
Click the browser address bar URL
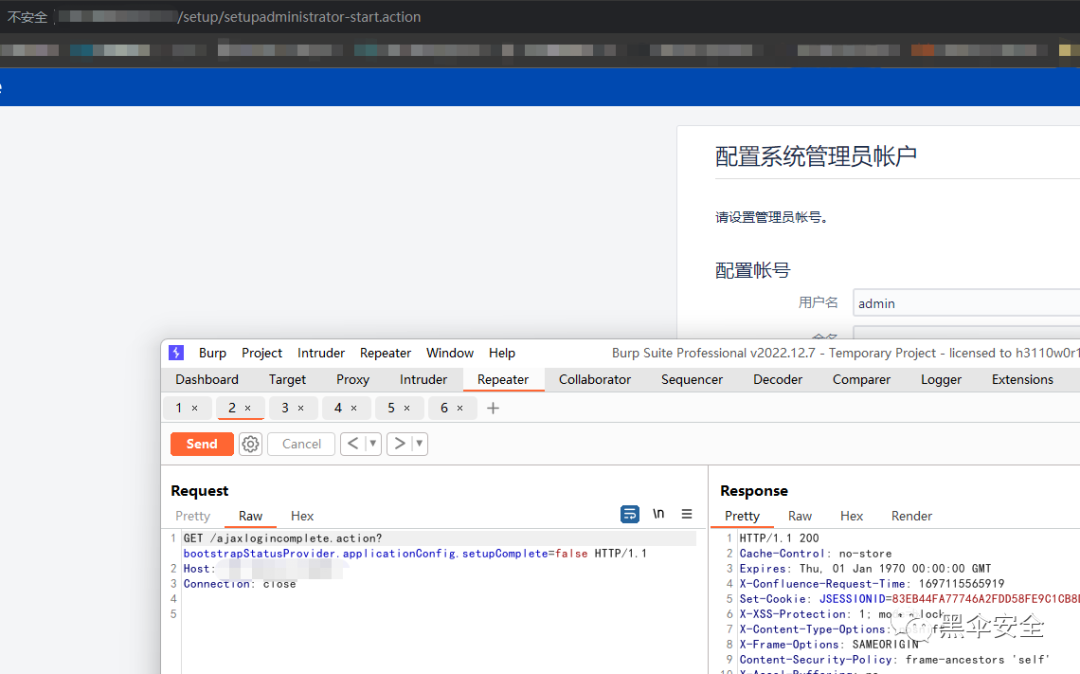299,17
